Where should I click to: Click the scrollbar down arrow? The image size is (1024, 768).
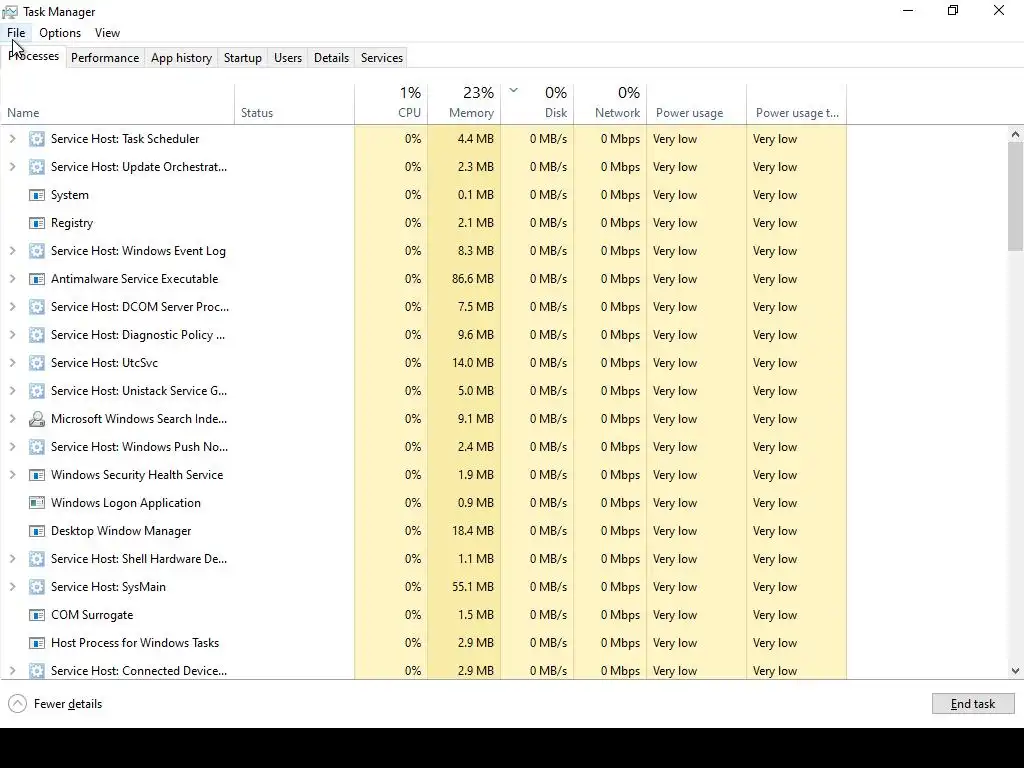pos(1015,671)
